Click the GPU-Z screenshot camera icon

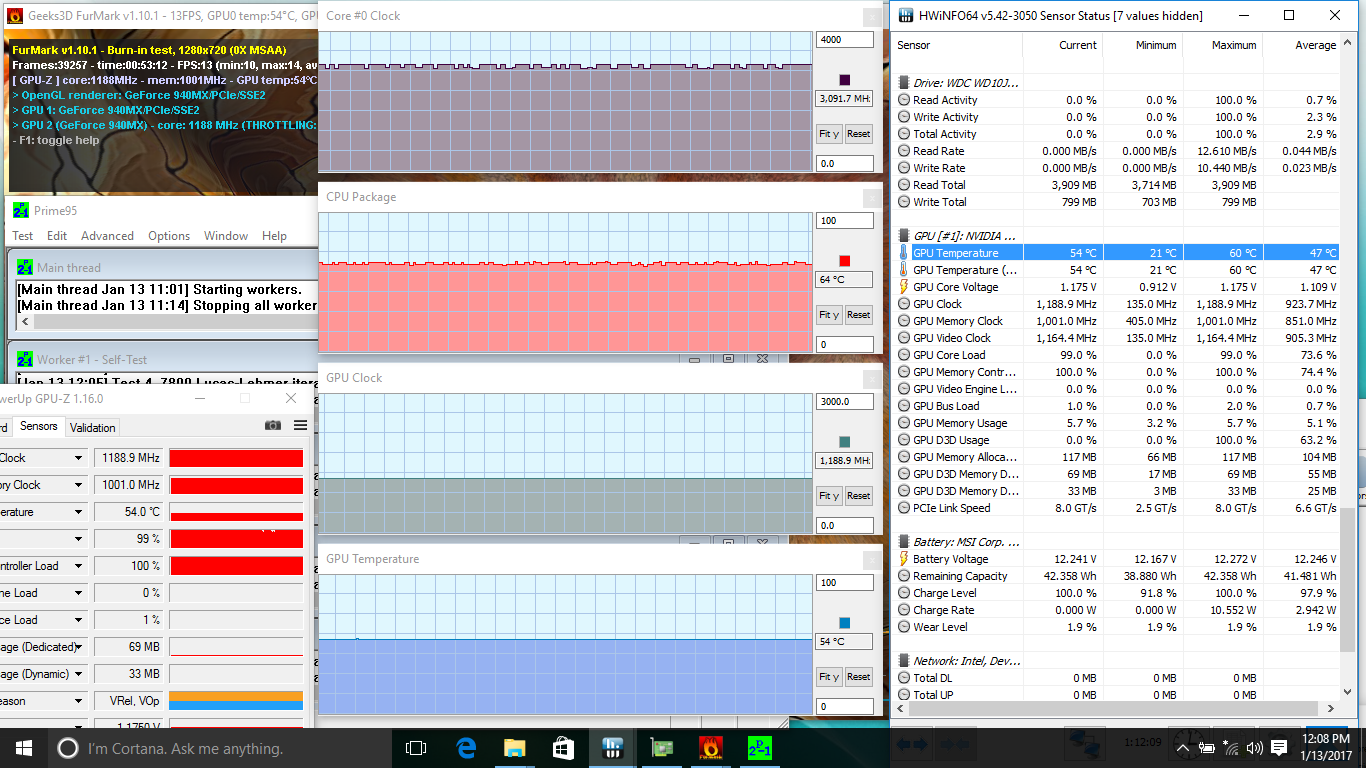point(273,426)
